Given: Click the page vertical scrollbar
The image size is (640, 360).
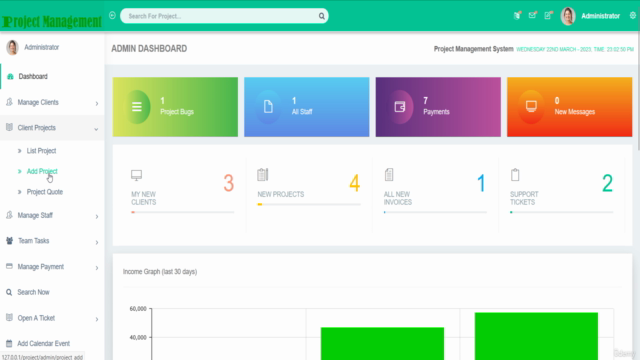Looking at the screenshot, I should [x=638, y=90].
